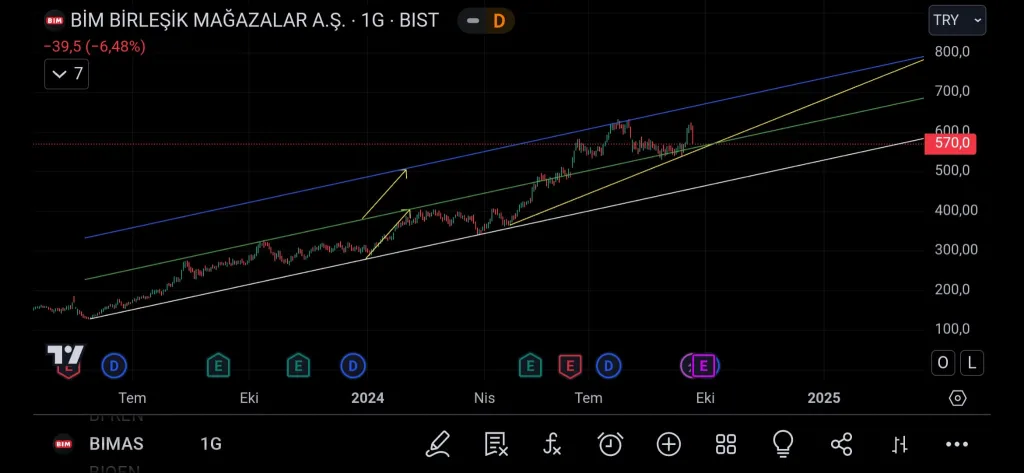1024x473 pixels.
Task: Tap the -39,5 (-6,48%) change value
Action: coord(95,47)
